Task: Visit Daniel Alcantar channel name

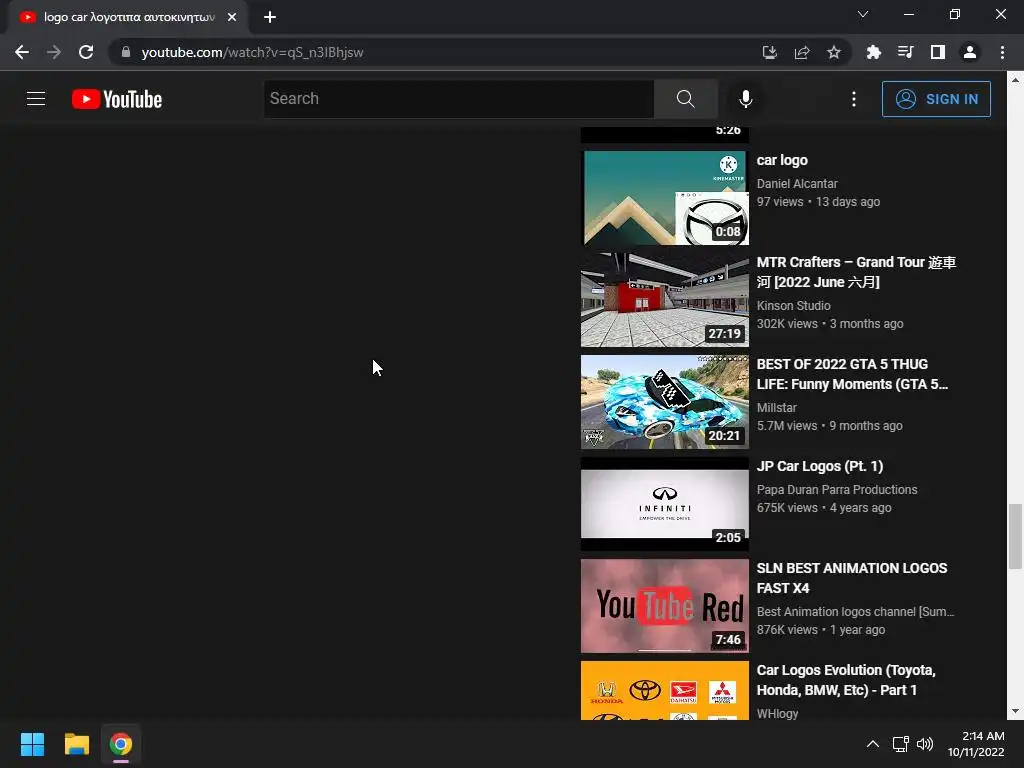Action: click(797, 184)
